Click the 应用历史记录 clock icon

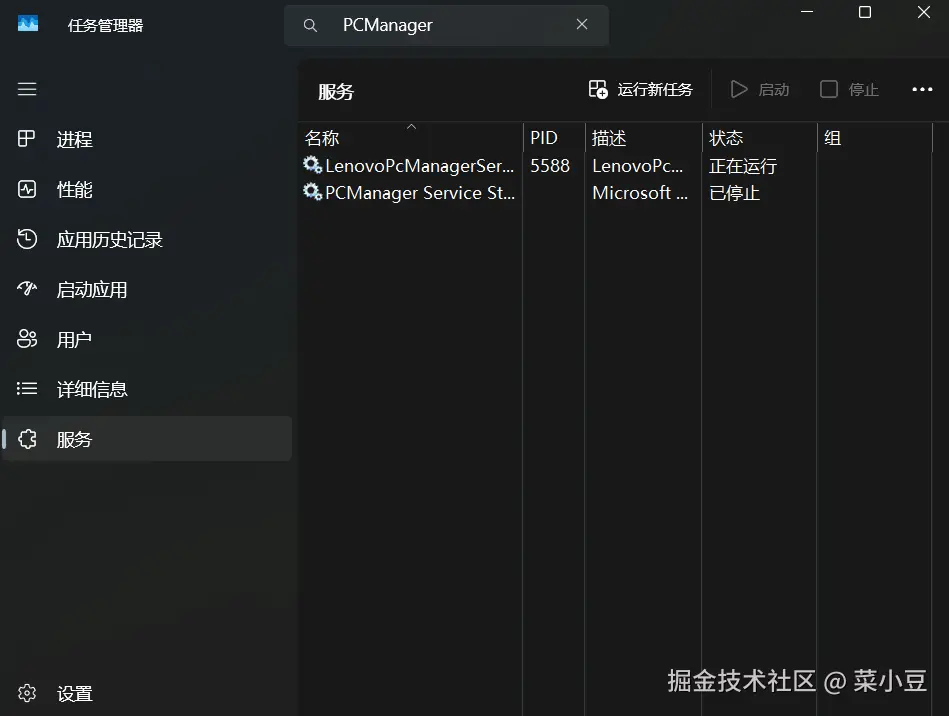point(27,239)
